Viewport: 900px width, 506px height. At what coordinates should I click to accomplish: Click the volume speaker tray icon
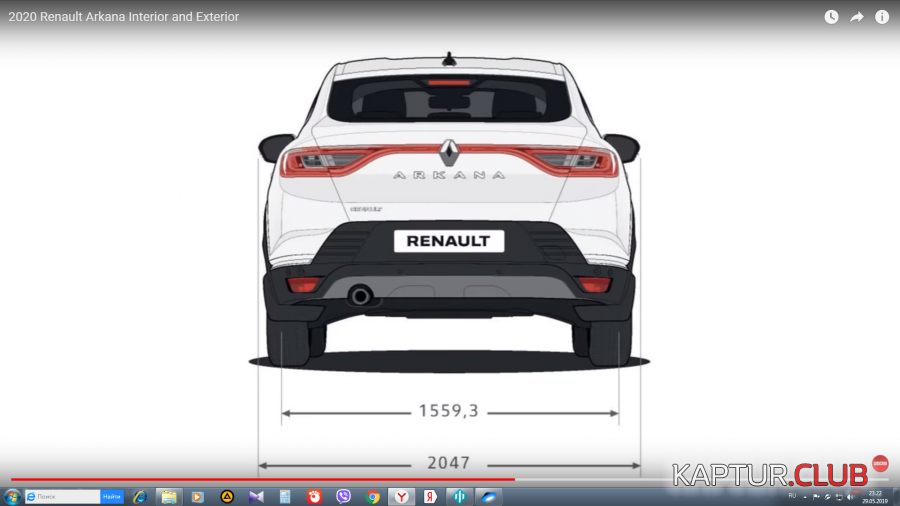(x=850, y=497)
